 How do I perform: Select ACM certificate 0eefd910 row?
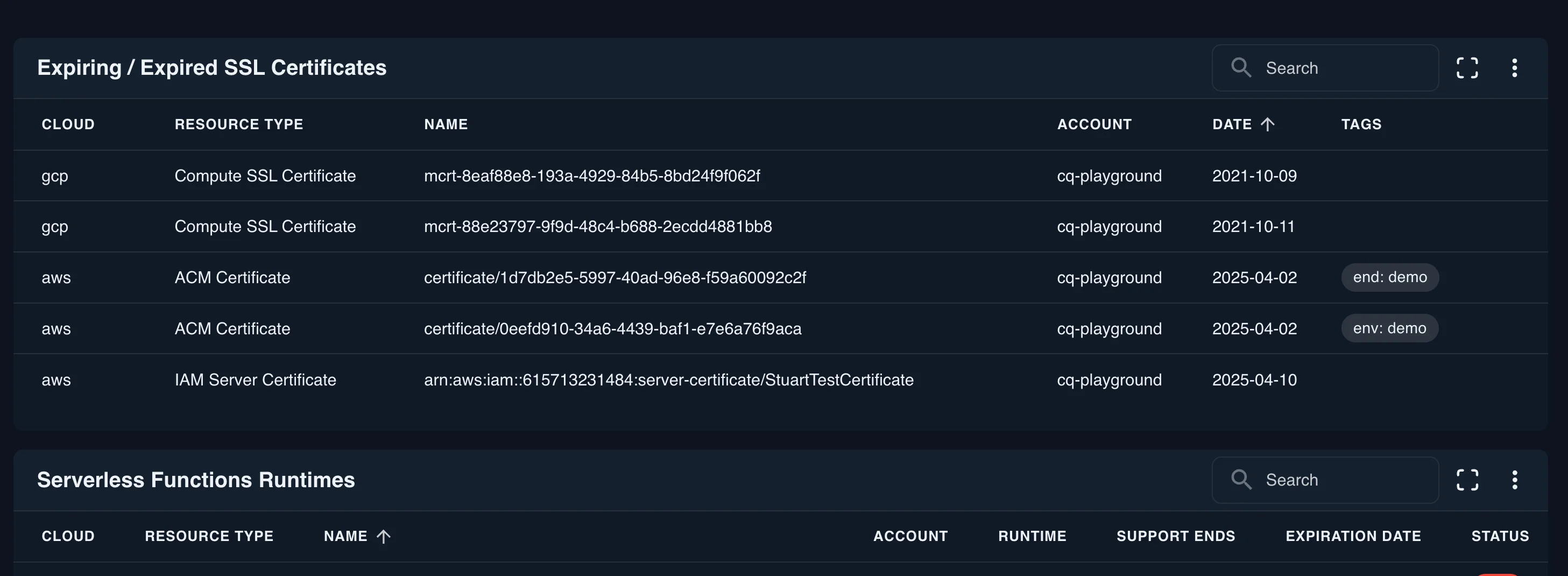point(612,329)
